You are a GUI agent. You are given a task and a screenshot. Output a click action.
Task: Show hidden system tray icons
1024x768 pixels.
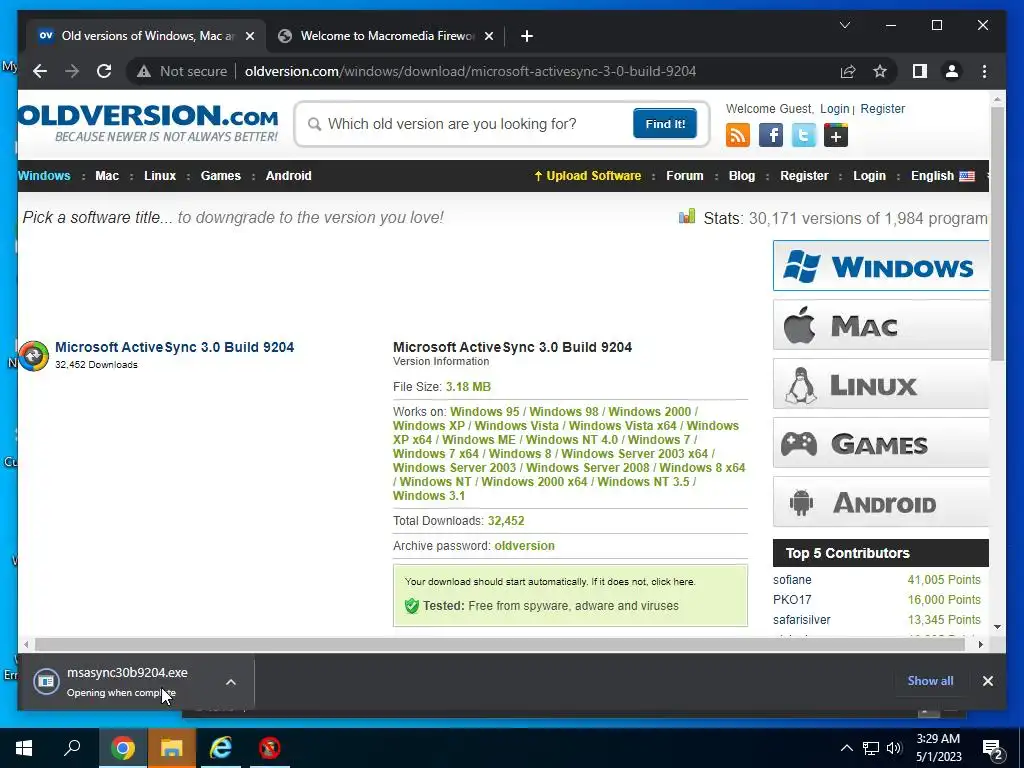pos(846,748)
